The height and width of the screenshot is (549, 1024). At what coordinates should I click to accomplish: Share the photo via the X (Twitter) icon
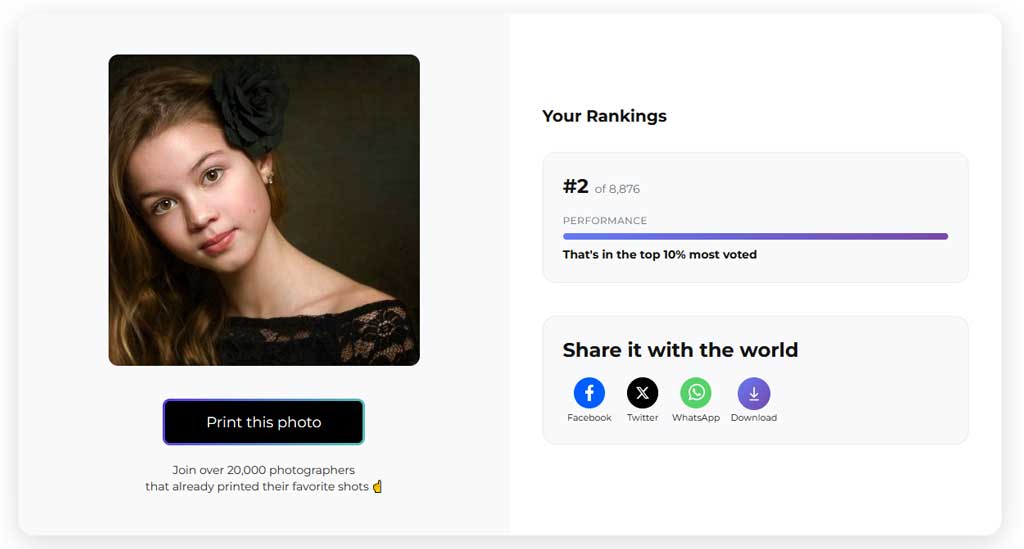click(642, 393)
